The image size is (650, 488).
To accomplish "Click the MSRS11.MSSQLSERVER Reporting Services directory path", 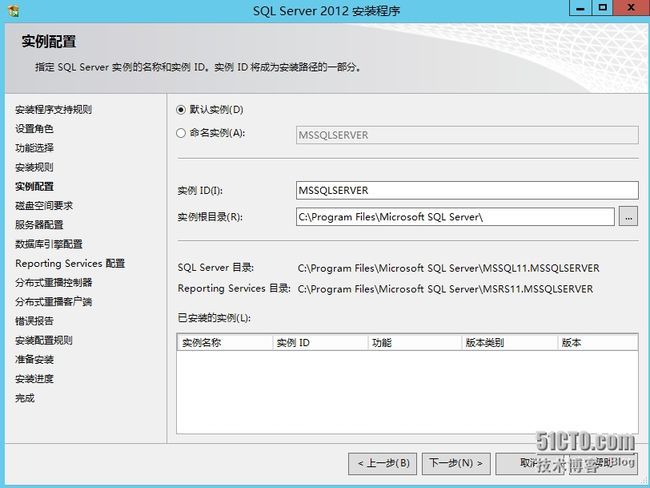I will (x=445, y=289).
